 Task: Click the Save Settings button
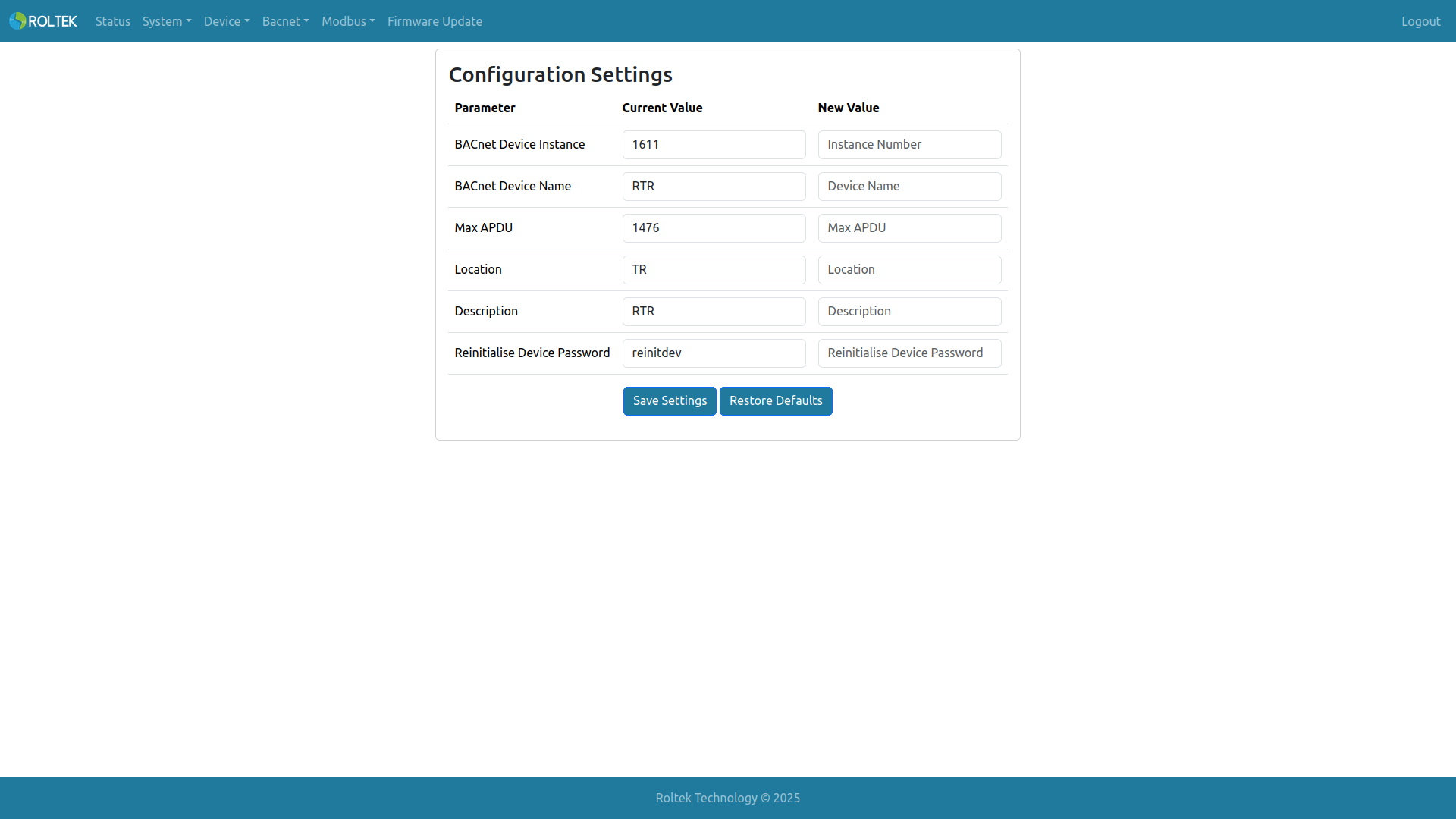pyautogui.click(x=670, y=401)
